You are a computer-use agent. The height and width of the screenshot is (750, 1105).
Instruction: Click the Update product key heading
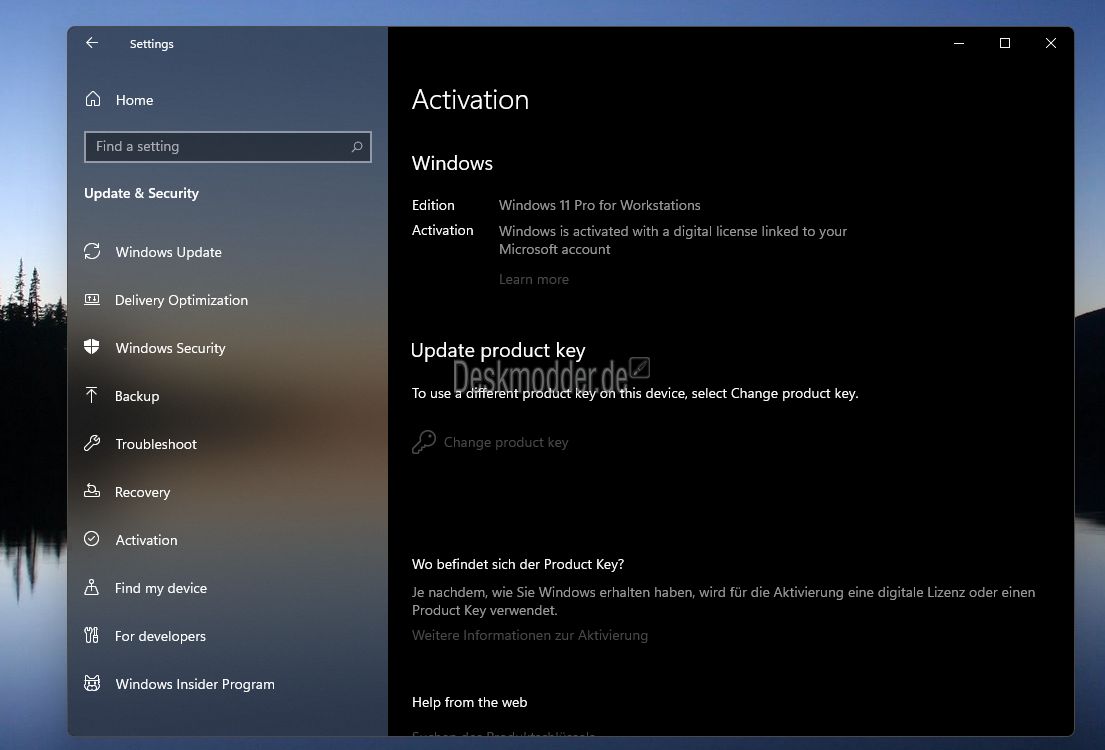tap(498, 350)
